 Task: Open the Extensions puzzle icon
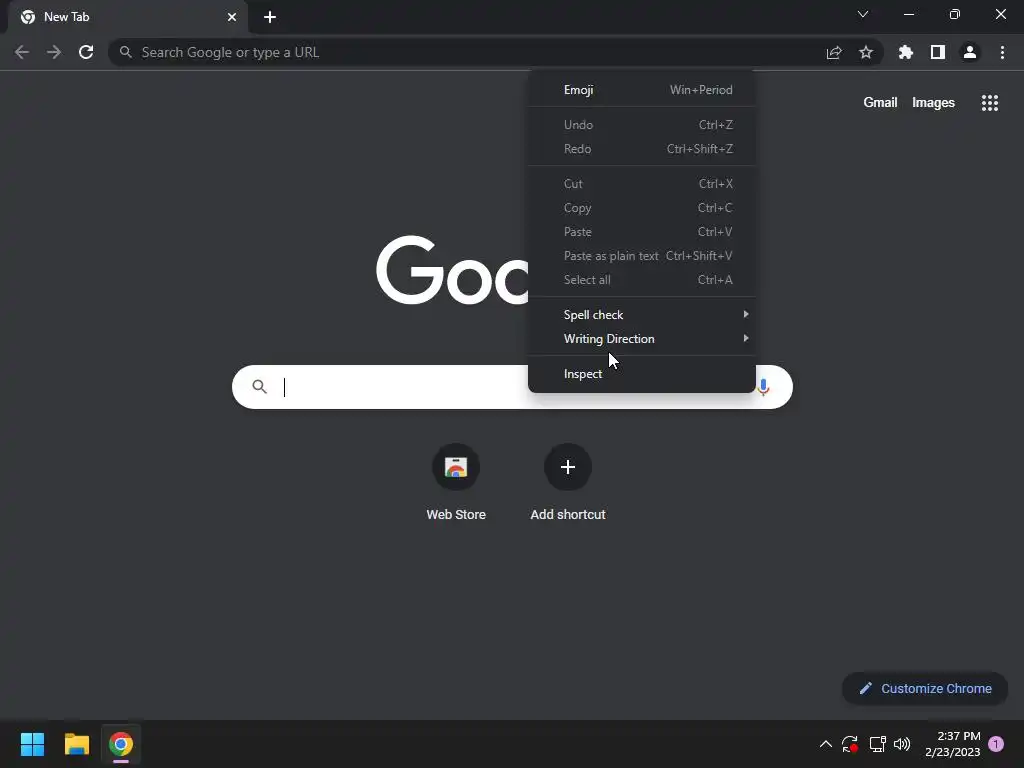point(906,52)
